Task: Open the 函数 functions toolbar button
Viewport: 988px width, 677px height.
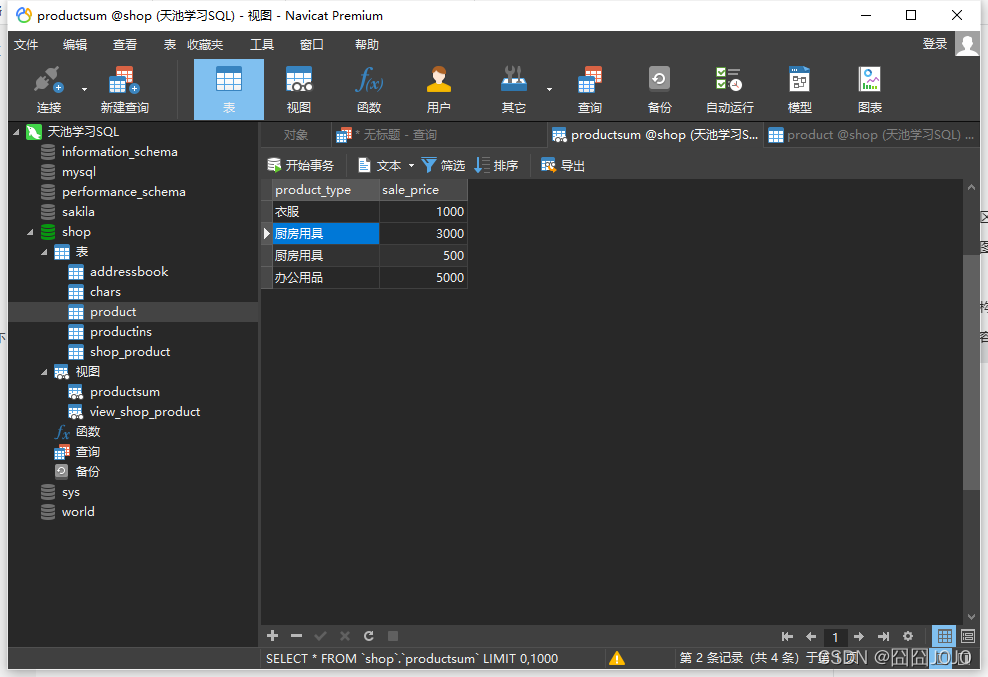Action: (369, 90)
